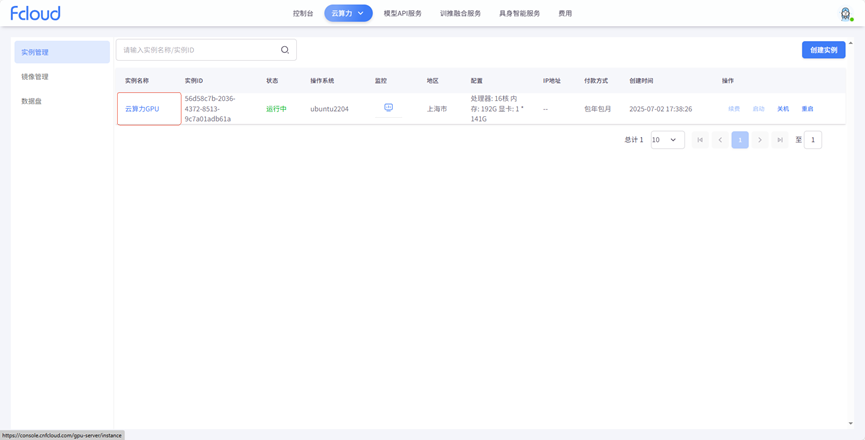The image size is (865, 440).
Task: Click the instance name search field
Action: tap(198, 50)
